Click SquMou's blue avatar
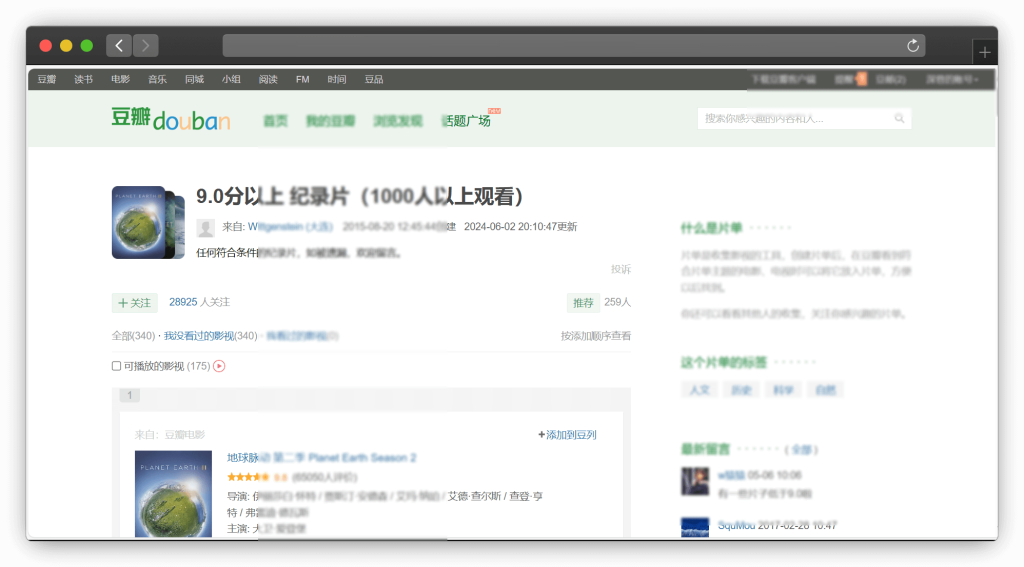 pyautogui.click(x=695, y=527)
